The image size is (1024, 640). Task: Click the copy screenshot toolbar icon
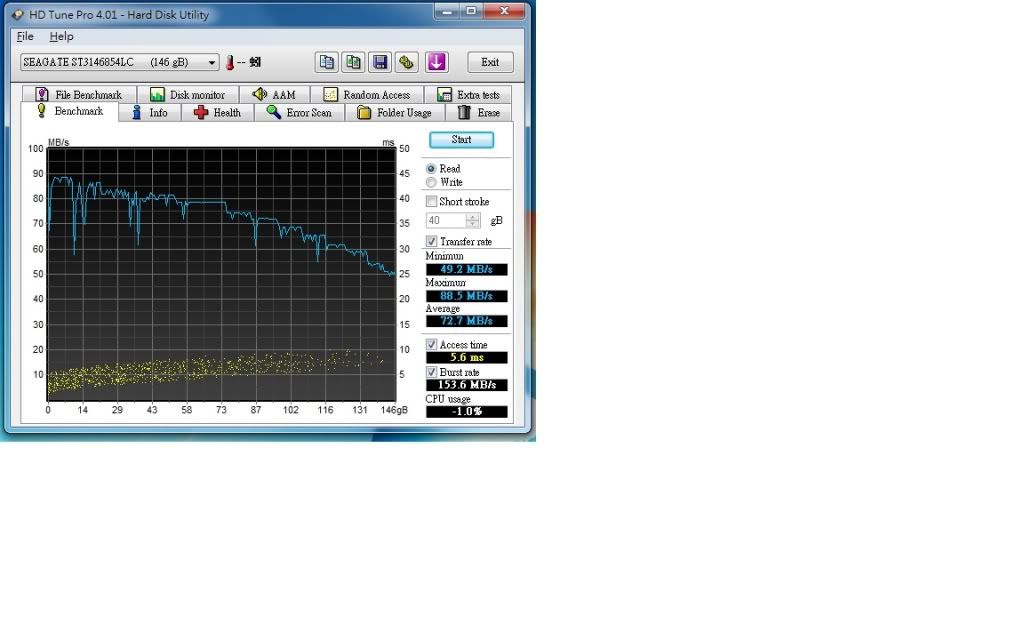[353, 62]
